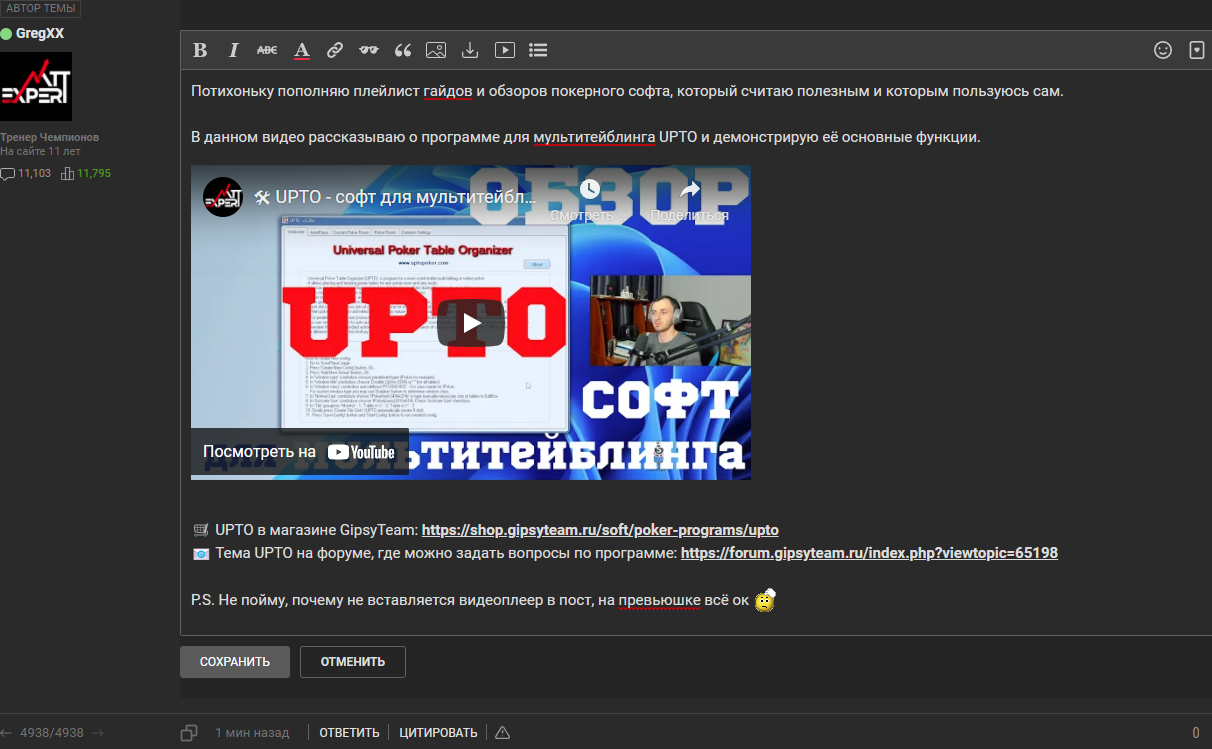This screenshot has height=749, width=1212.
Task: Open shop.gipsyteam.ru UPTO link
Action: (x=600, y=530)
